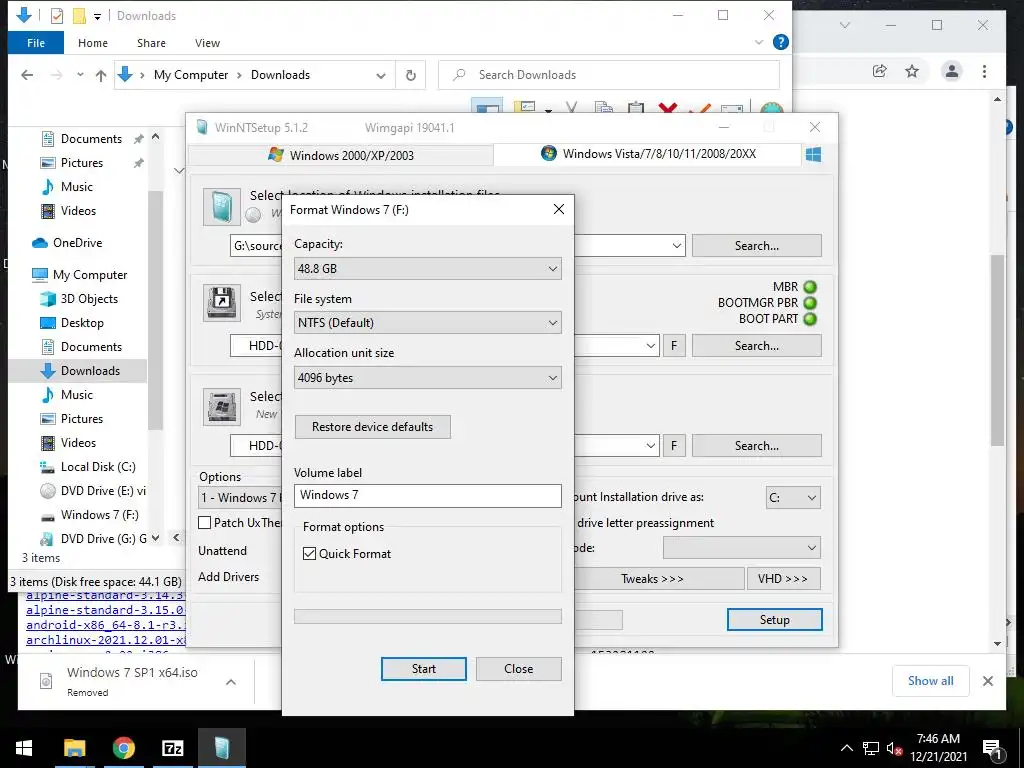Open the mount drive letter C: dropdown

(x=793, y=498)
